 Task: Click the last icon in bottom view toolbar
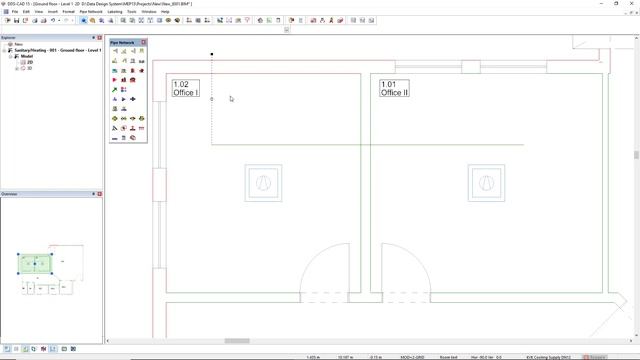point(73,349)
